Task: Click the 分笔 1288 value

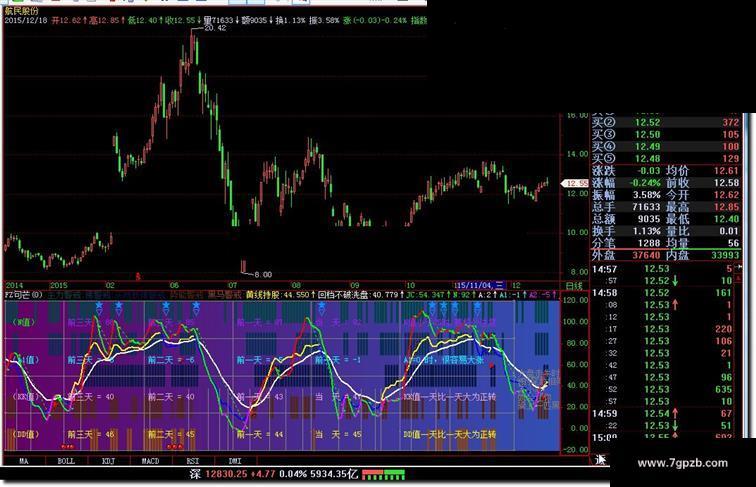Action: (649, 243)
